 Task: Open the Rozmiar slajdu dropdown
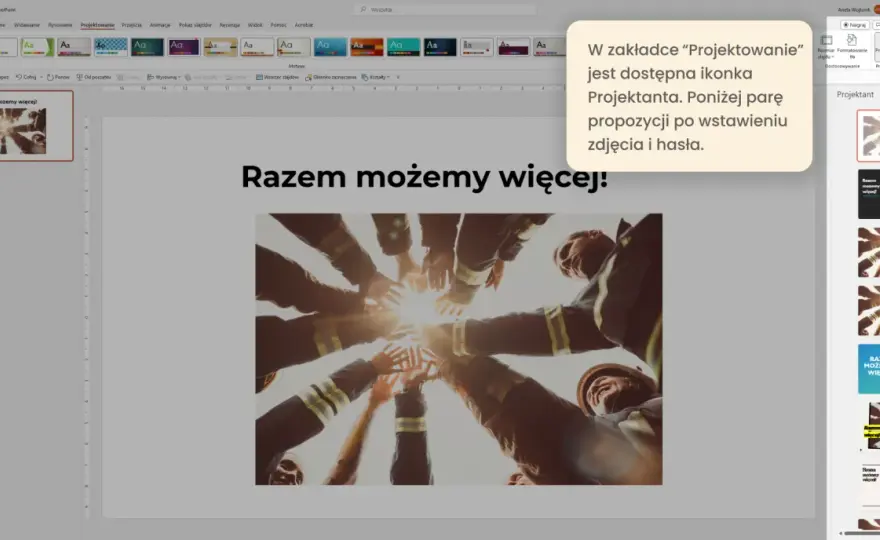pos(826,47)
